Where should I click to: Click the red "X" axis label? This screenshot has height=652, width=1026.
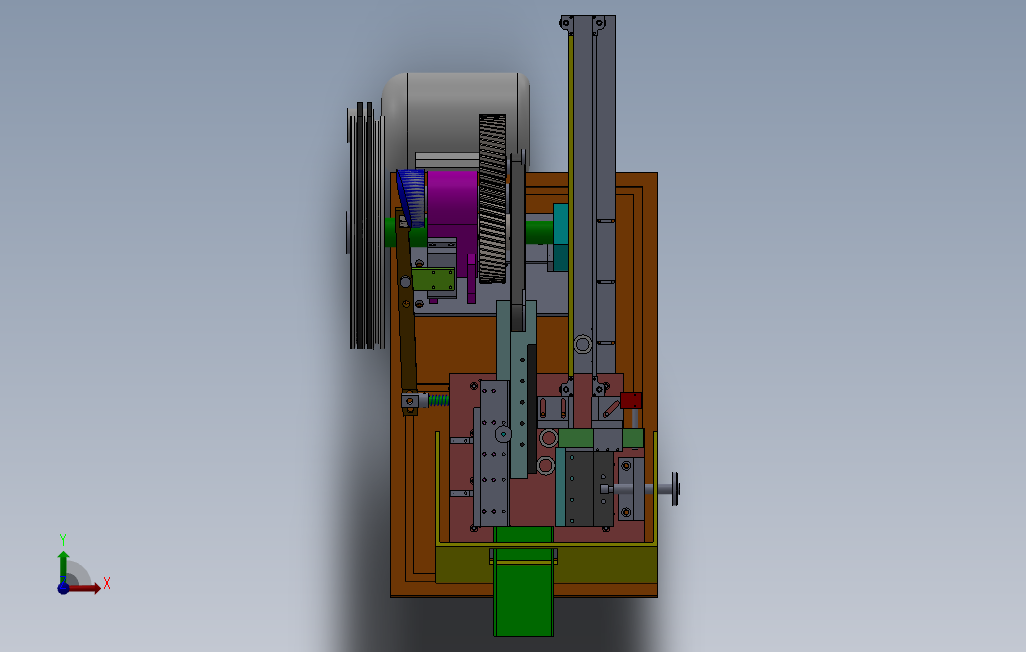click(x=107, y=583)
